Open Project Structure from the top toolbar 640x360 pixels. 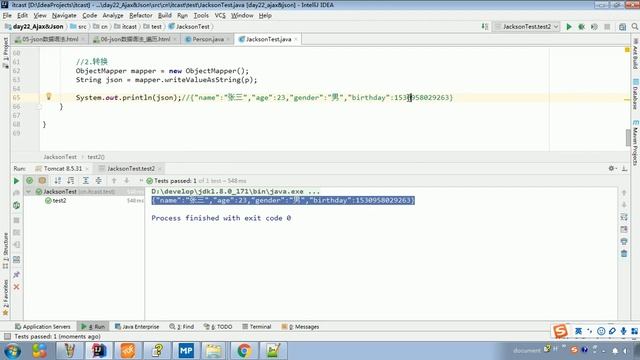622,27
